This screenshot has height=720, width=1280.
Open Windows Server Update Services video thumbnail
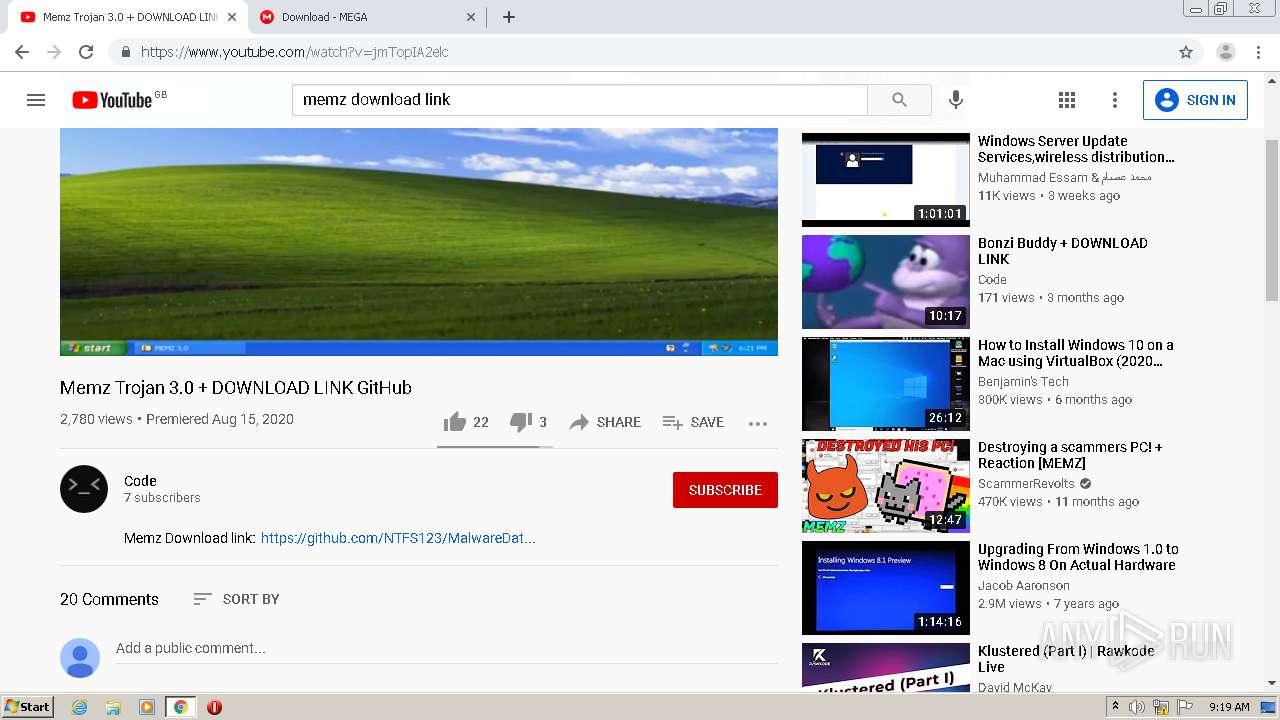pyautogui.click(x=886, y=179)
